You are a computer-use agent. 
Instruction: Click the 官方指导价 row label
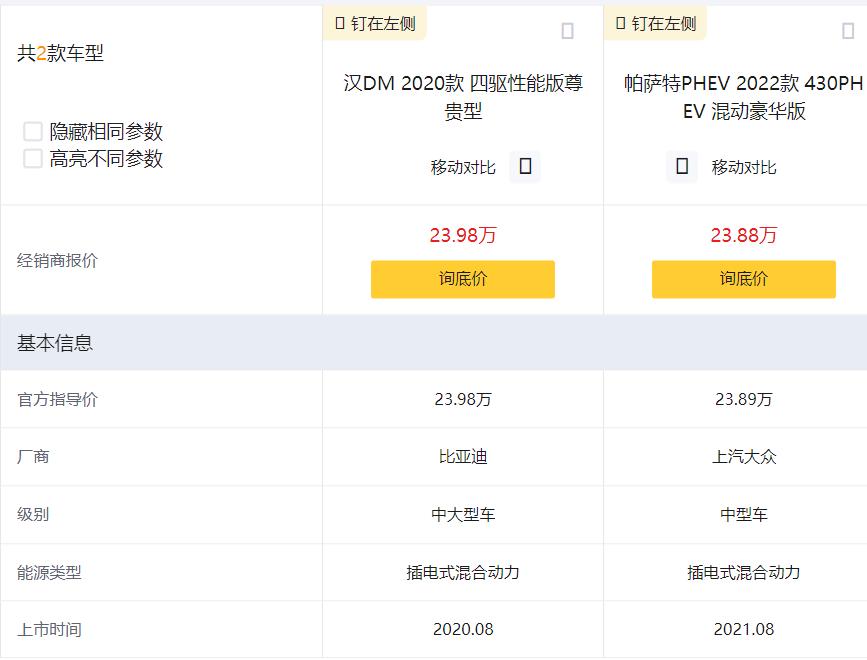58,399
